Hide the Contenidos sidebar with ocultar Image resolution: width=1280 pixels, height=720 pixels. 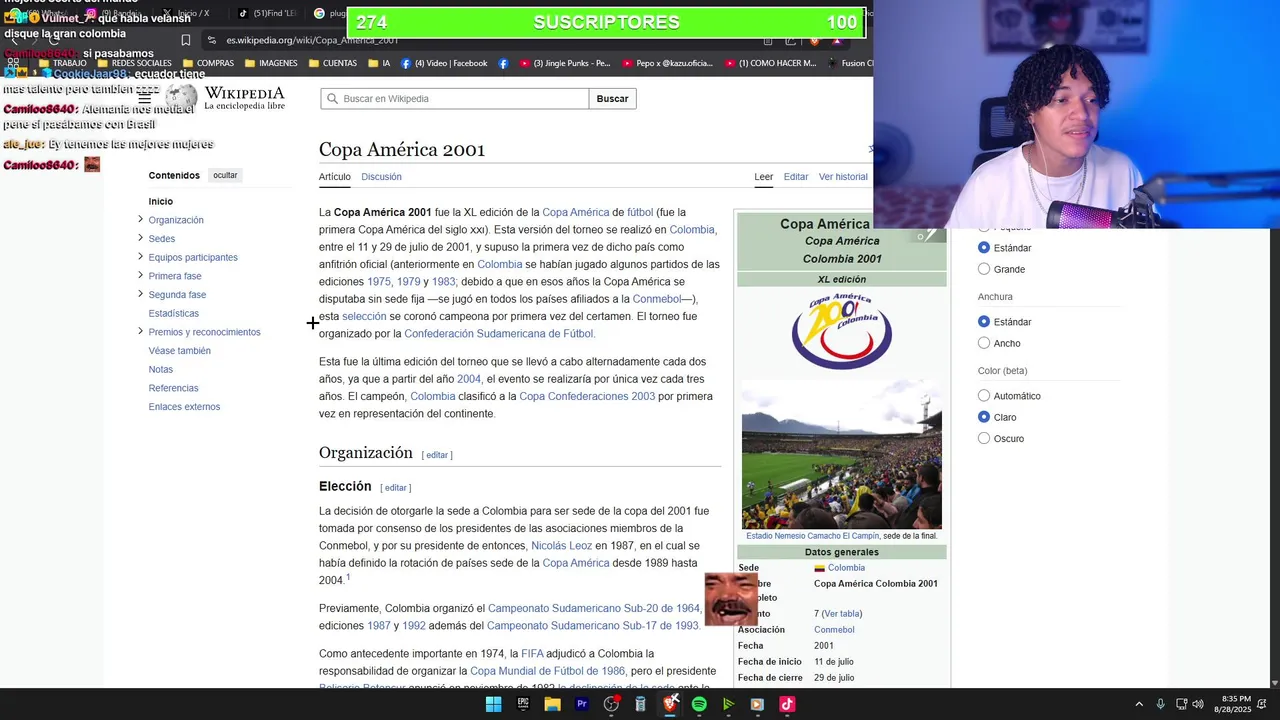click(x=225, y=175)
